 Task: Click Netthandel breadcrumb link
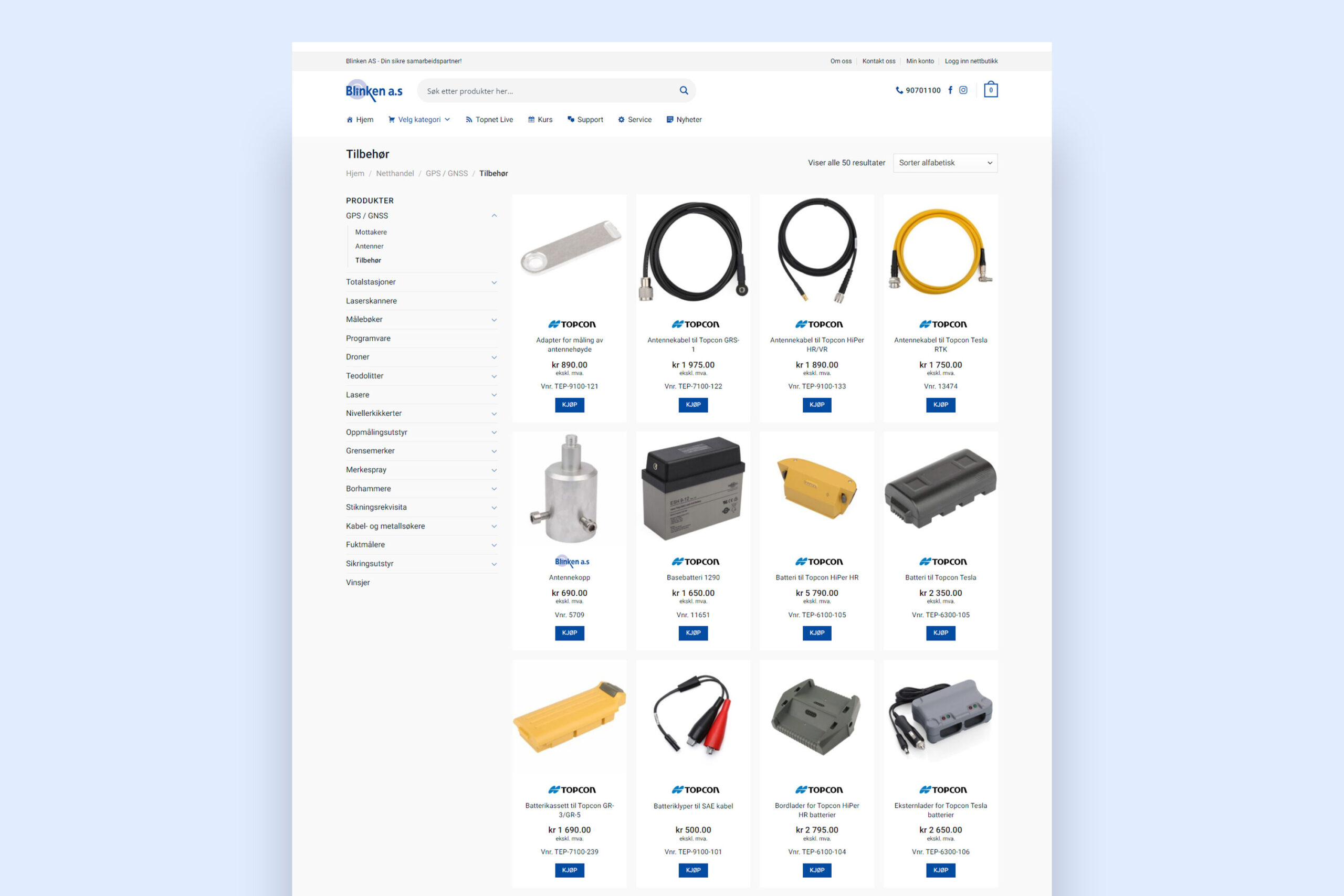(x=394, y=173)
